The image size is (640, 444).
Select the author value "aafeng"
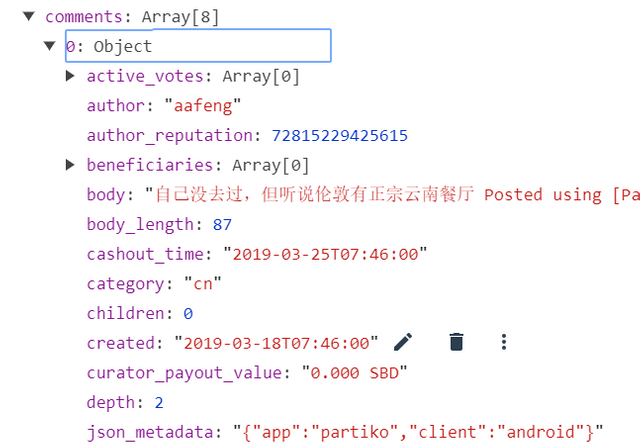coord(208,106)
